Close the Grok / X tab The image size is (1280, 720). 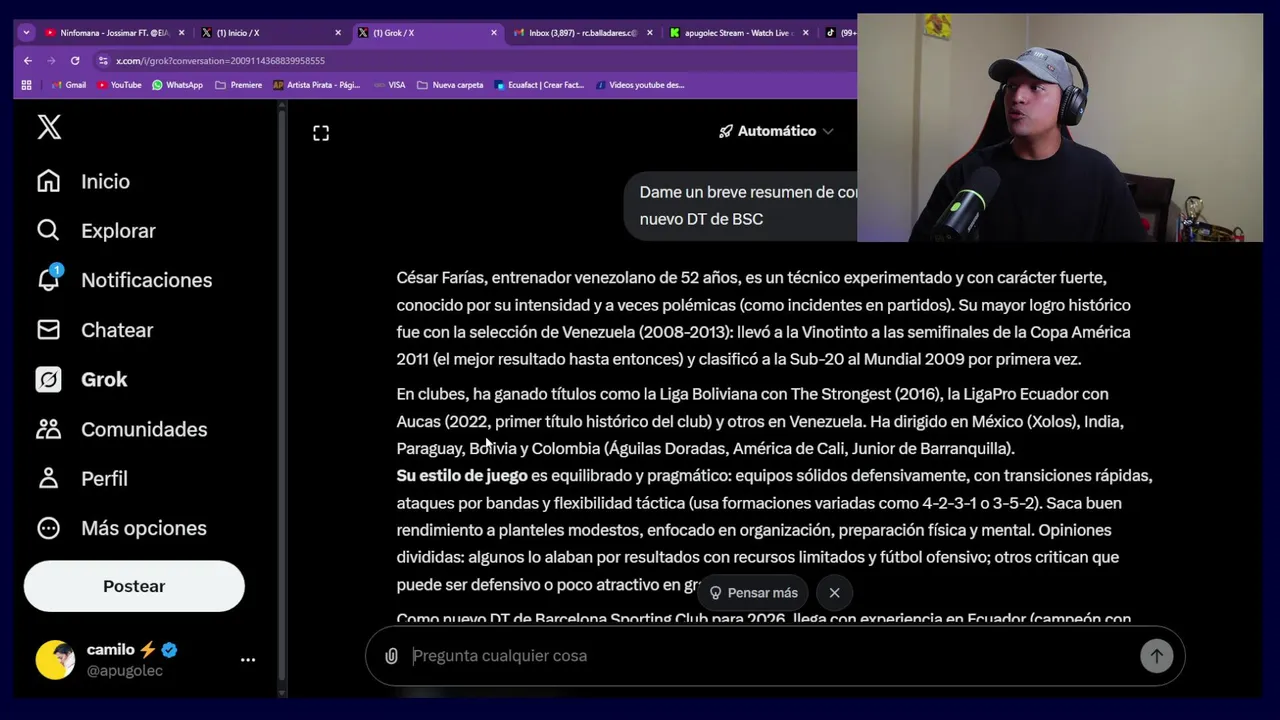494,33
